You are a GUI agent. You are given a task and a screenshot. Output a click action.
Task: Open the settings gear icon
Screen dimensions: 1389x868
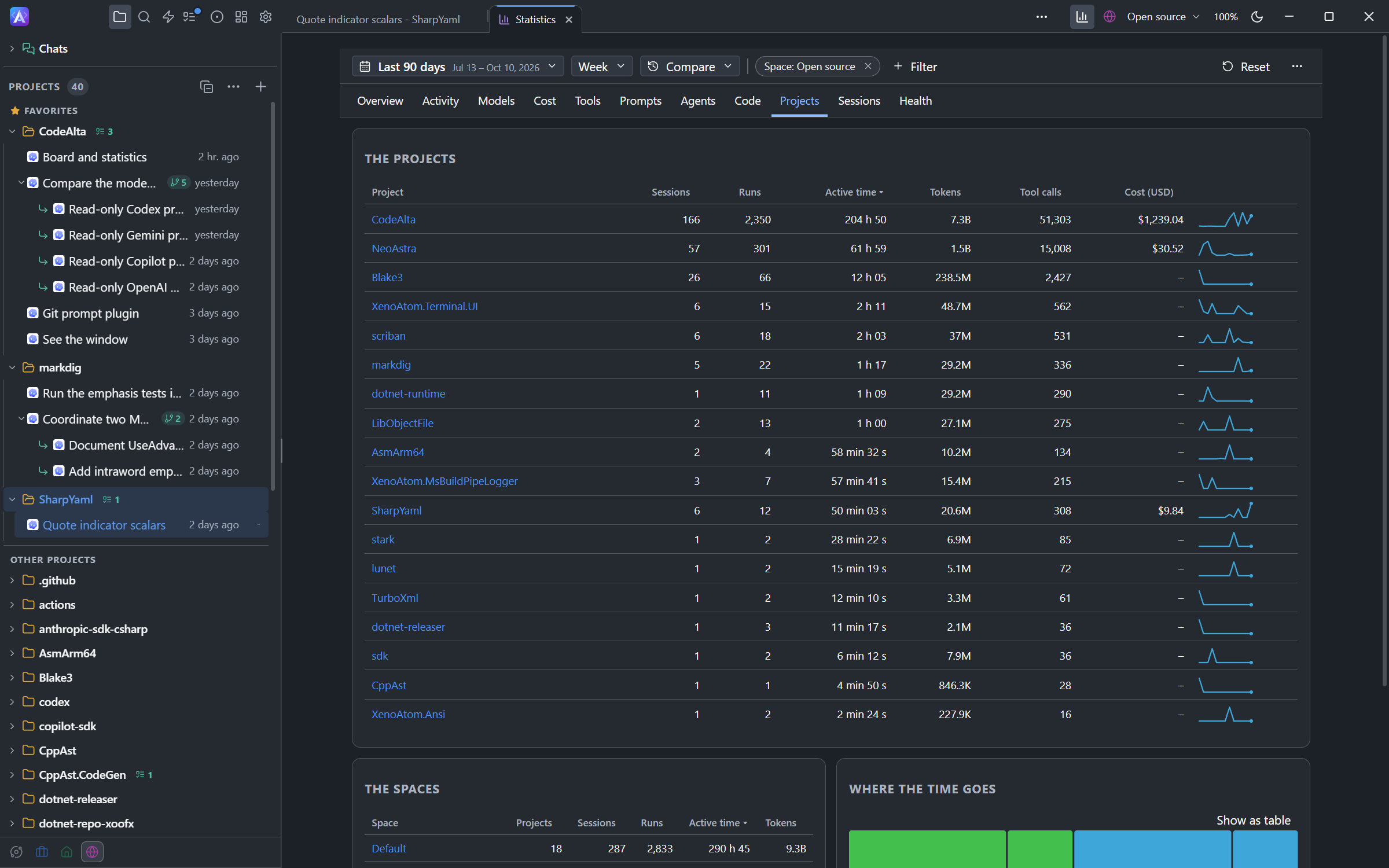(266, 17)
